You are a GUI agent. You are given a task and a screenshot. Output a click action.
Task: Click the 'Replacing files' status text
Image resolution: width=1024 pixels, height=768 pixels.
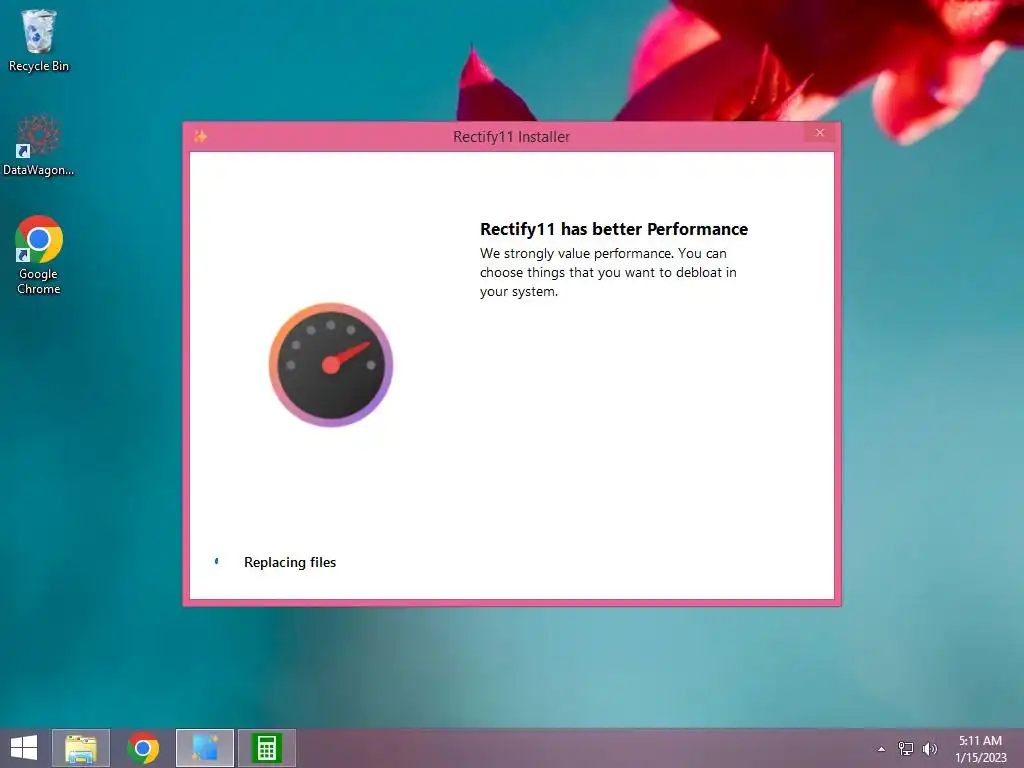coord(290,562)
